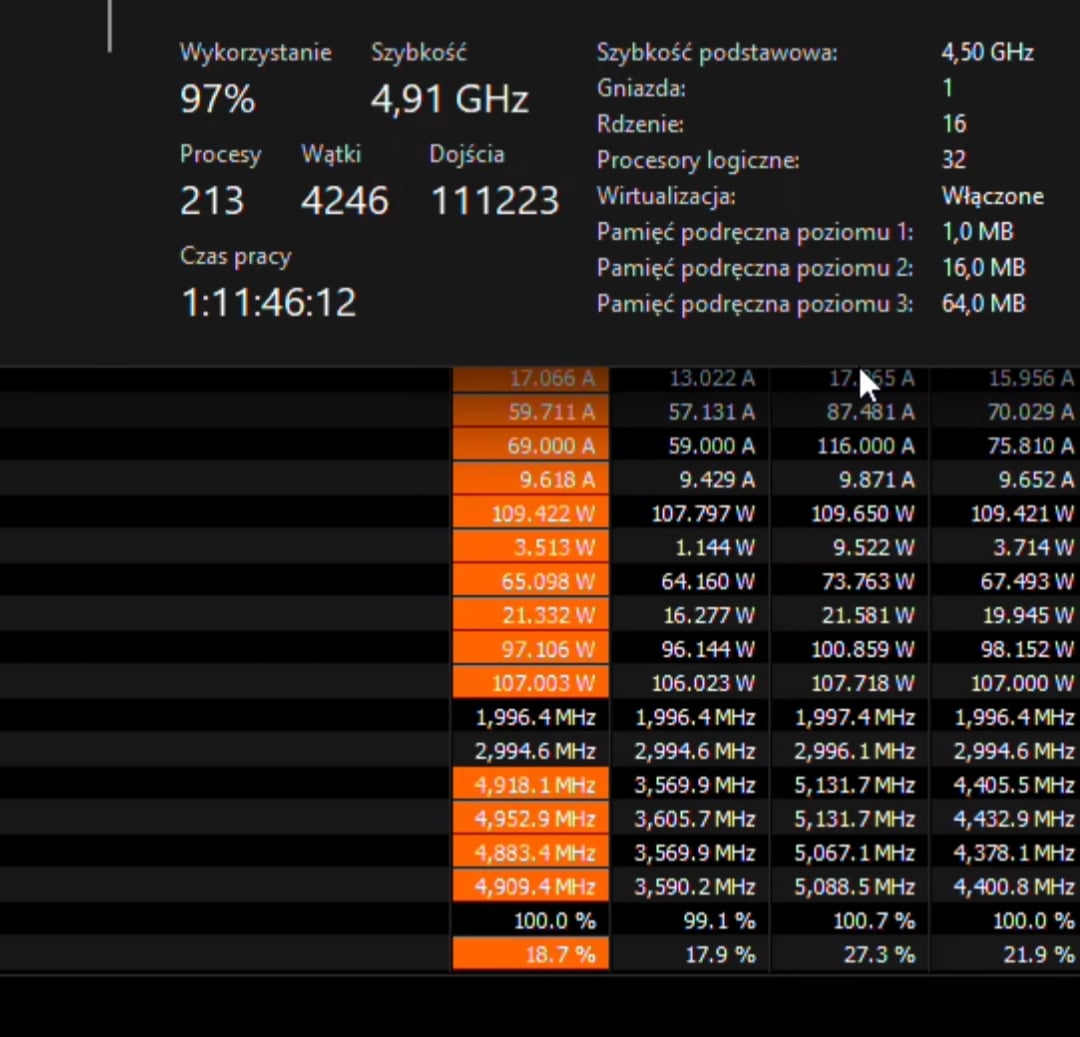This screenshot has width=1080, height=1037.
Task: Select the 64,0 MB cache value
Action: [x=984, y=303]
